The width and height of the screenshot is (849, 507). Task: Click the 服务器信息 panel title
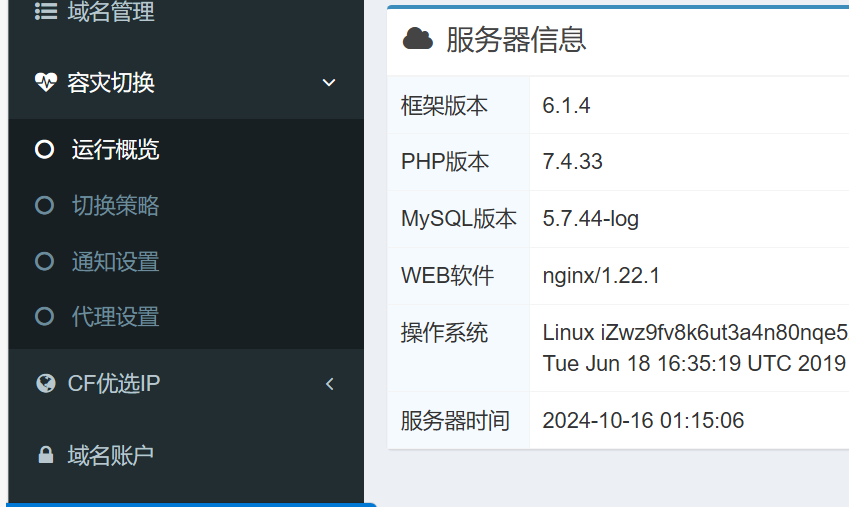[516, 39]
